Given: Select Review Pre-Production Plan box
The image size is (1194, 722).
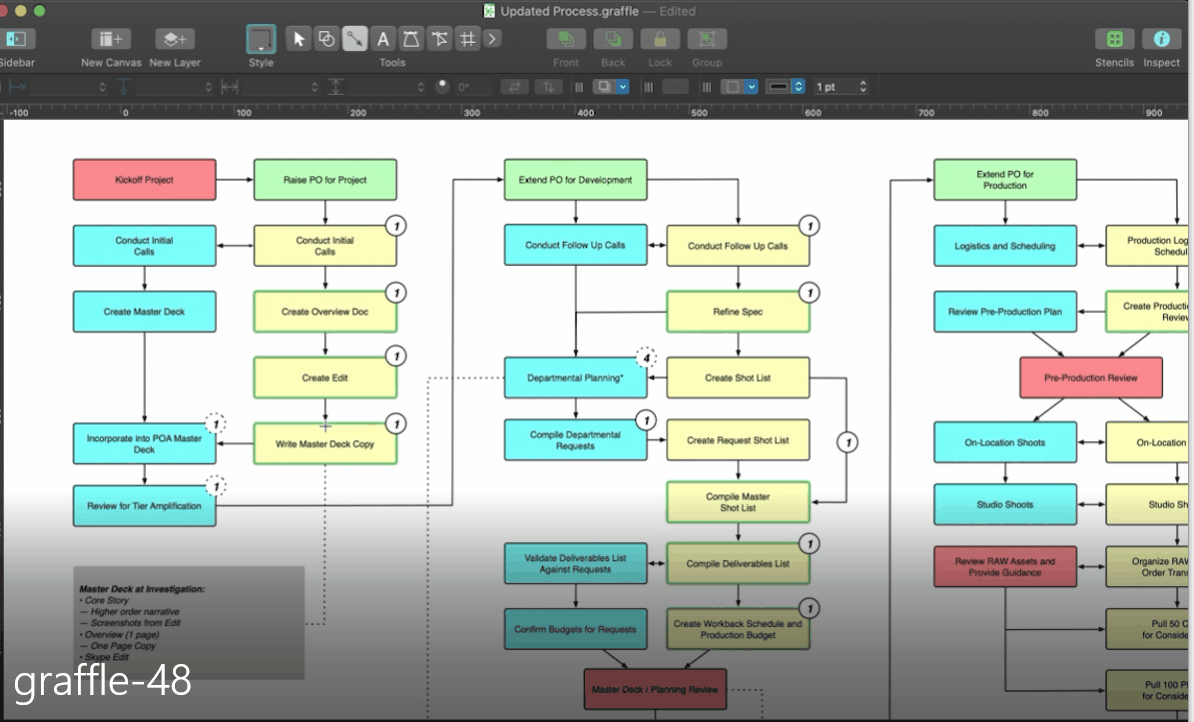Looking at the screenshot, I should (1005, 311).
